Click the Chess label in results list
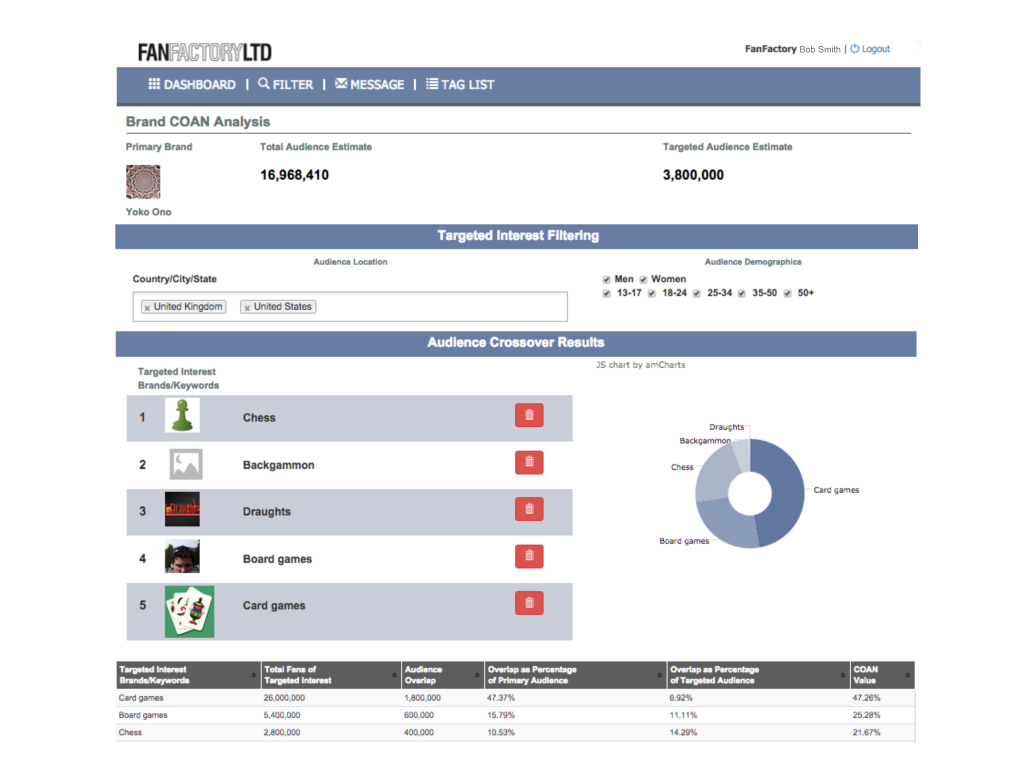Screen dimensions: 1024x768 pos(259,418)
